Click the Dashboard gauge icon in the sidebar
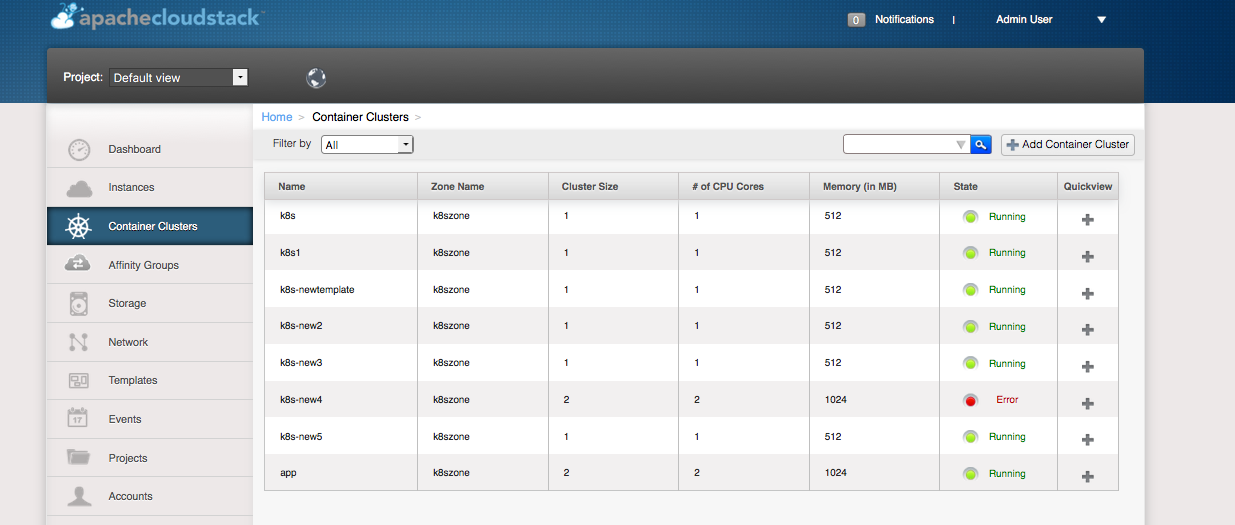 click(79, 149)
